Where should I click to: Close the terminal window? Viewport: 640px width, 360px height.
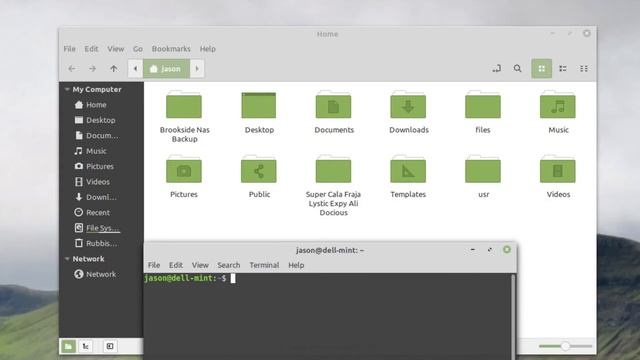(507, 249)
